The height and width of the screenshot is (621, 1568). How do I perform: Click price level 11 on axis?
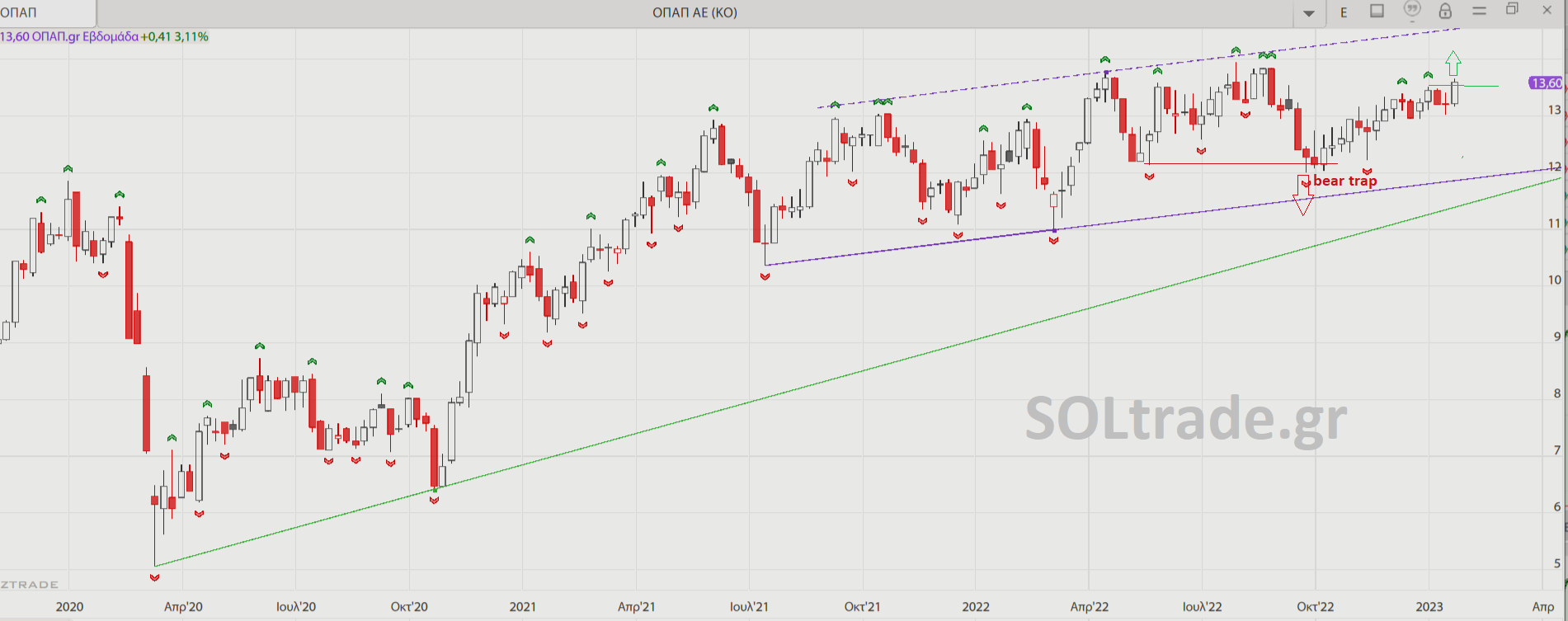[x=1554, y=223]
